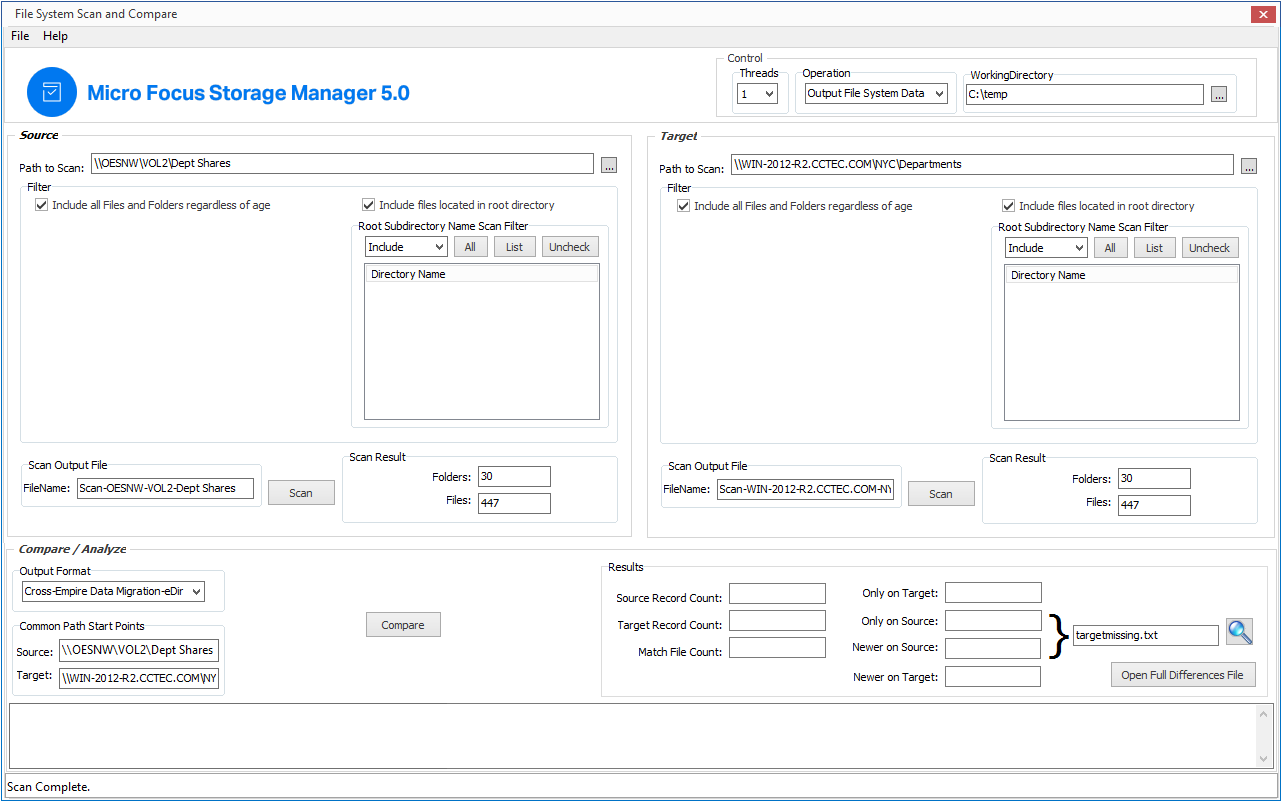The height and width of the screenshot is (802, 1283).
Task: Click Open Full Differences File button
Action: (1182, 675)
